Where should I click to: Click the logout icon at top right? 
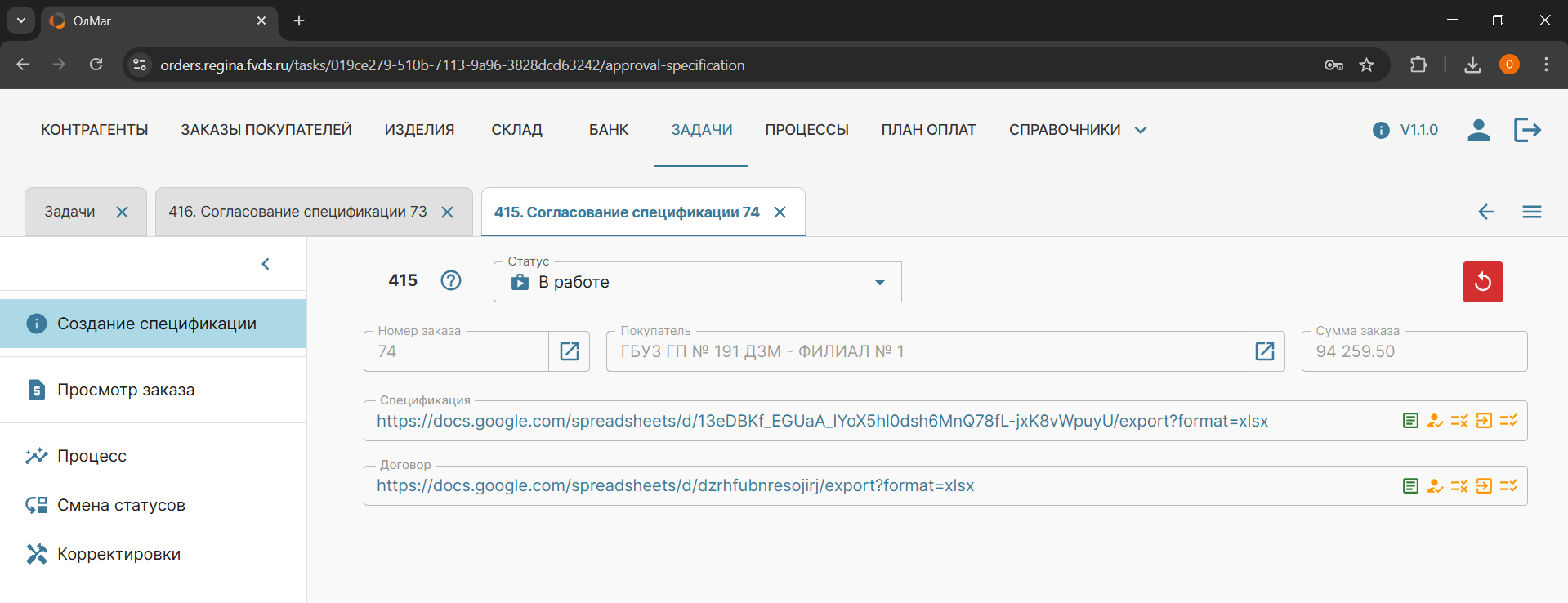tap(1526, 130)
